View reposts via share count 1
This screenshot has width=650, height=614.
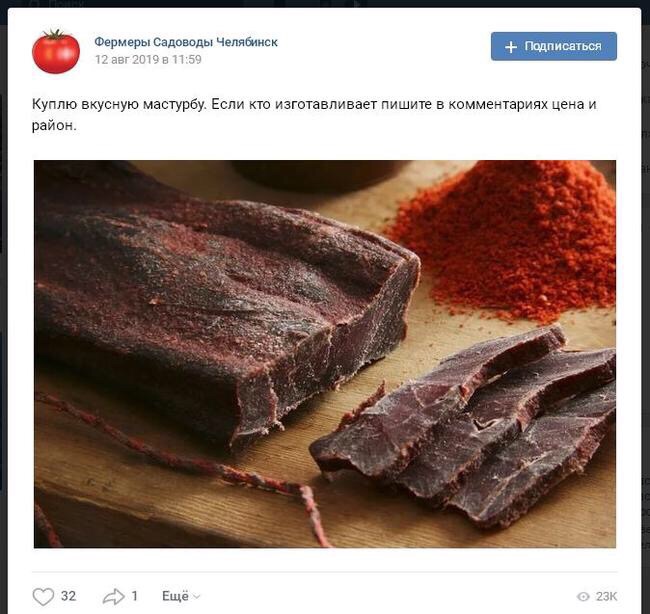click(x=134, y=596)
